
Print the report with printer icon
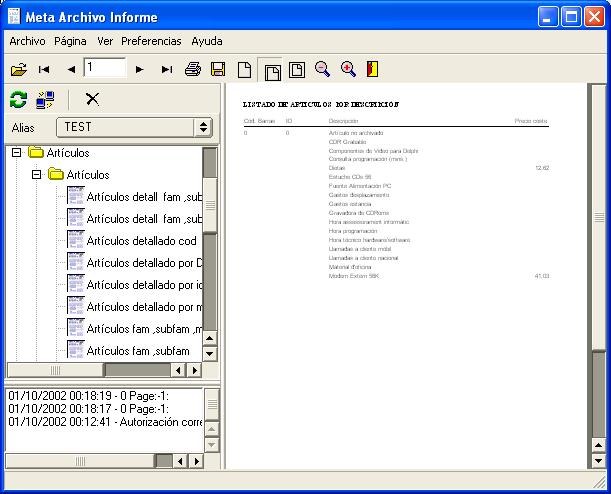click(193, 69)
